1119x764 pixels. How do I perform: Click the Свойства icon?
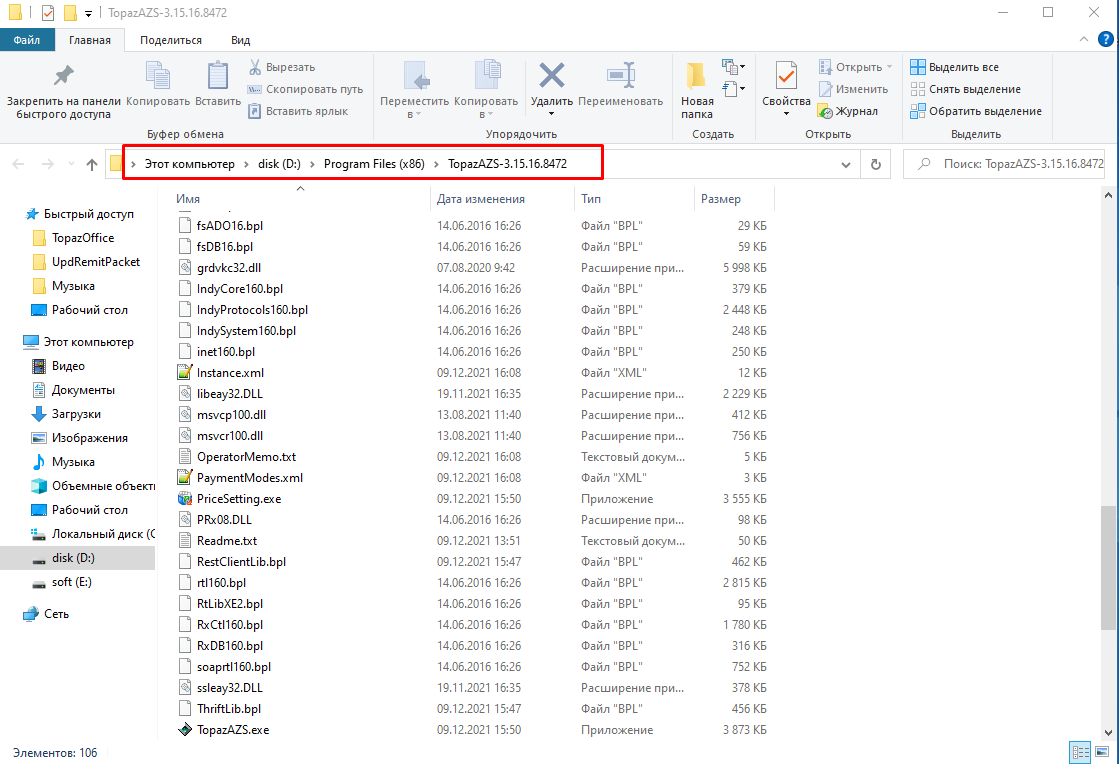click(x=786, y=76)
